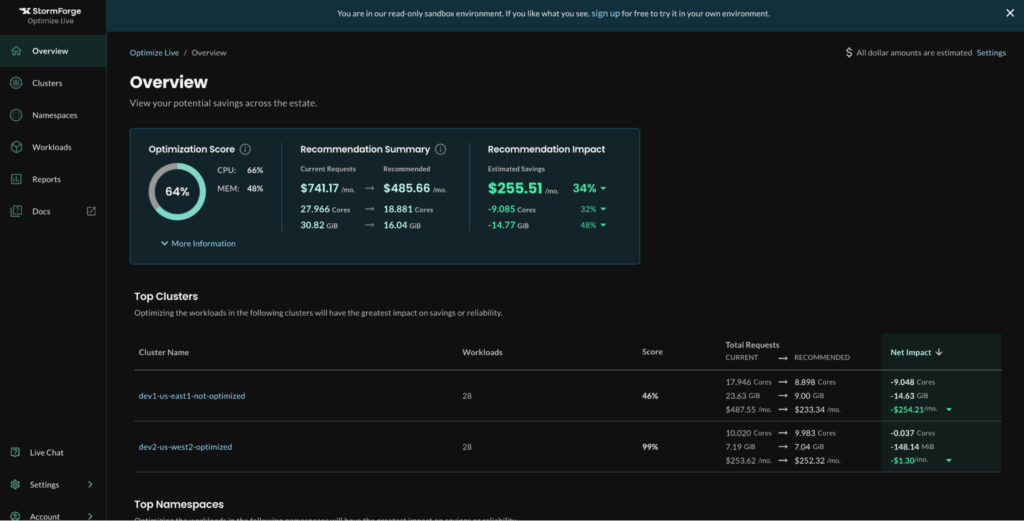Click the MEM: 48% score text
This screenshot has height=521, width=1024.
(x=240, y=188)
